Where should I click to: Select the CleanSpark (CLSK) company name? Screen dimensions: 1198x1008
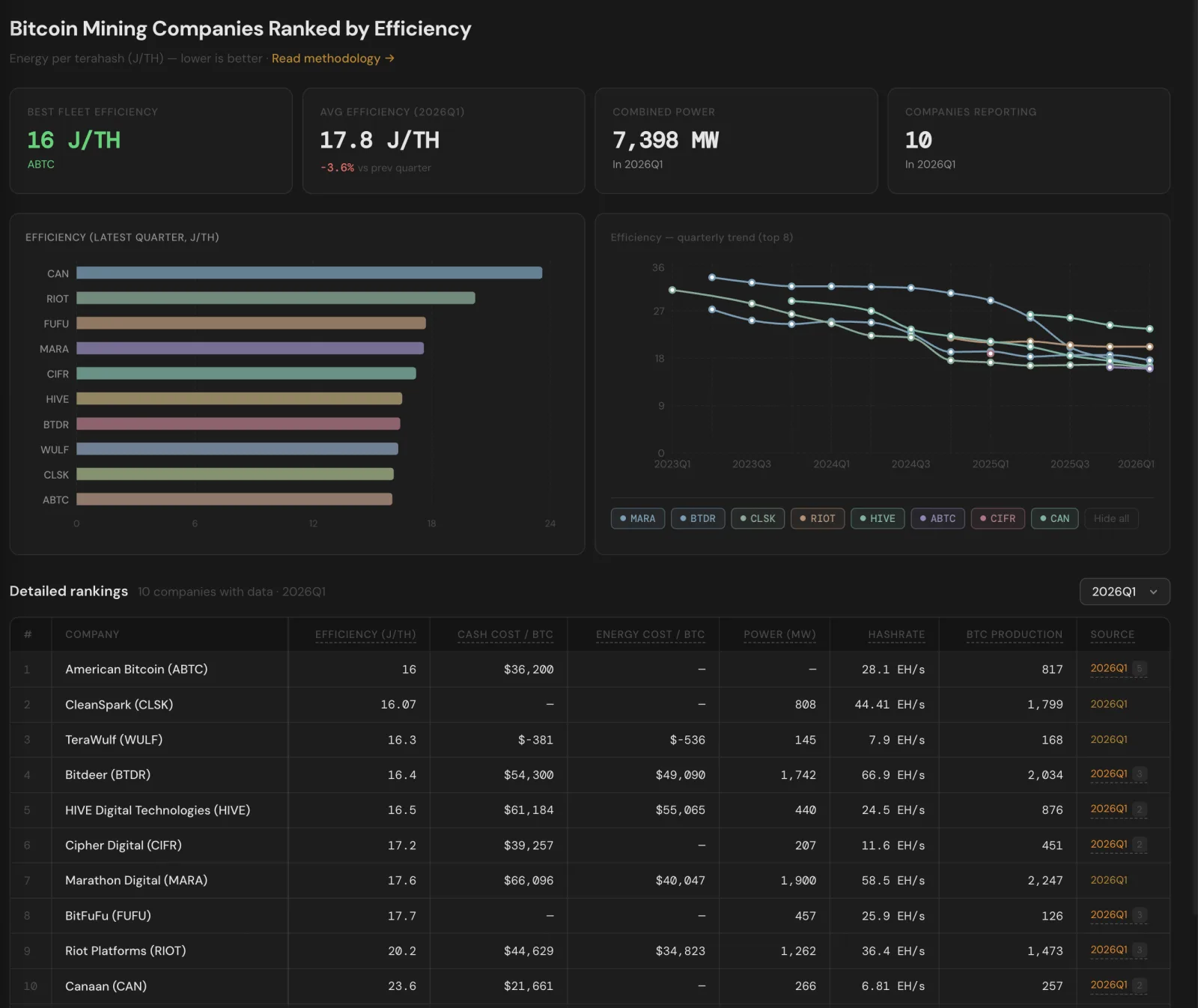(x=119, y=705)
